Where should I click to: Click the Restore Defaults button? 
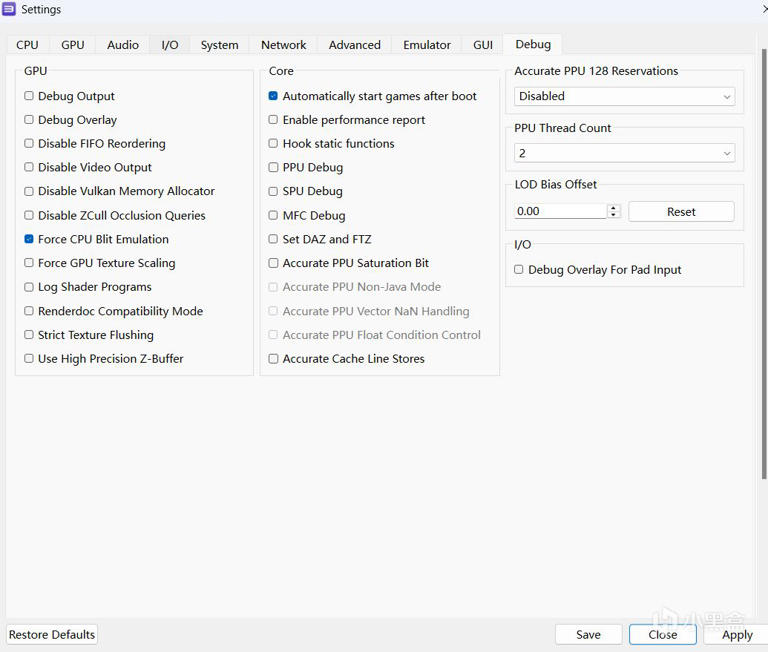(x=52, y=635)
